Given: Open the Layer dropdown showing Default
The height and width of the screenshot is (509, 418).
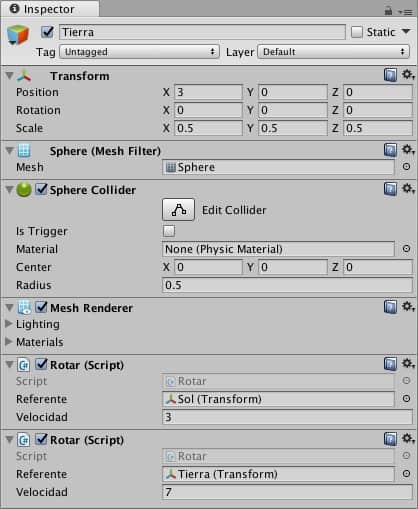Looking at the screenshot, I should [x=333, y=52].
